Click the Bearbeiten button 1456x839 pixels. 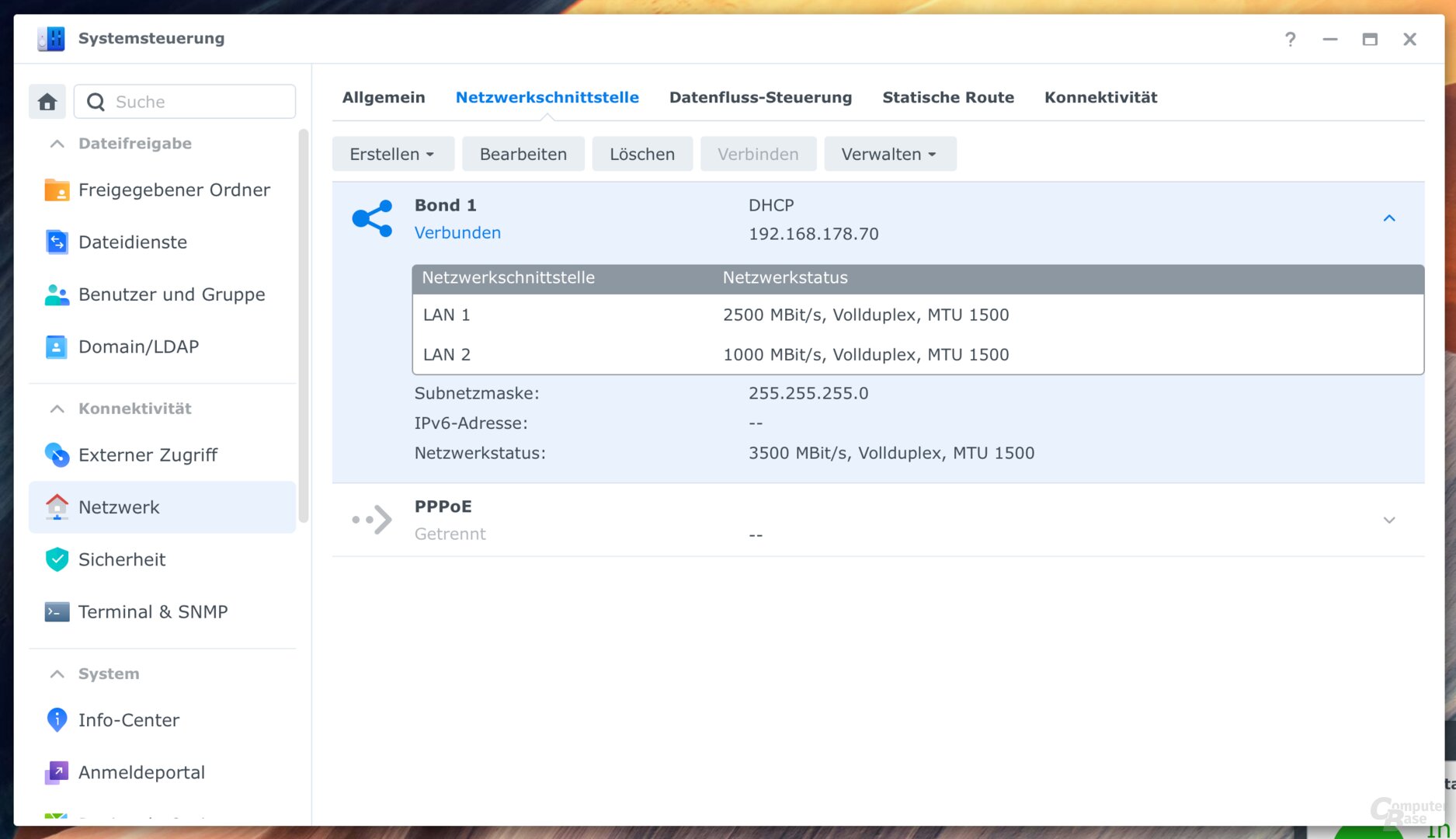tap(523, 154)
